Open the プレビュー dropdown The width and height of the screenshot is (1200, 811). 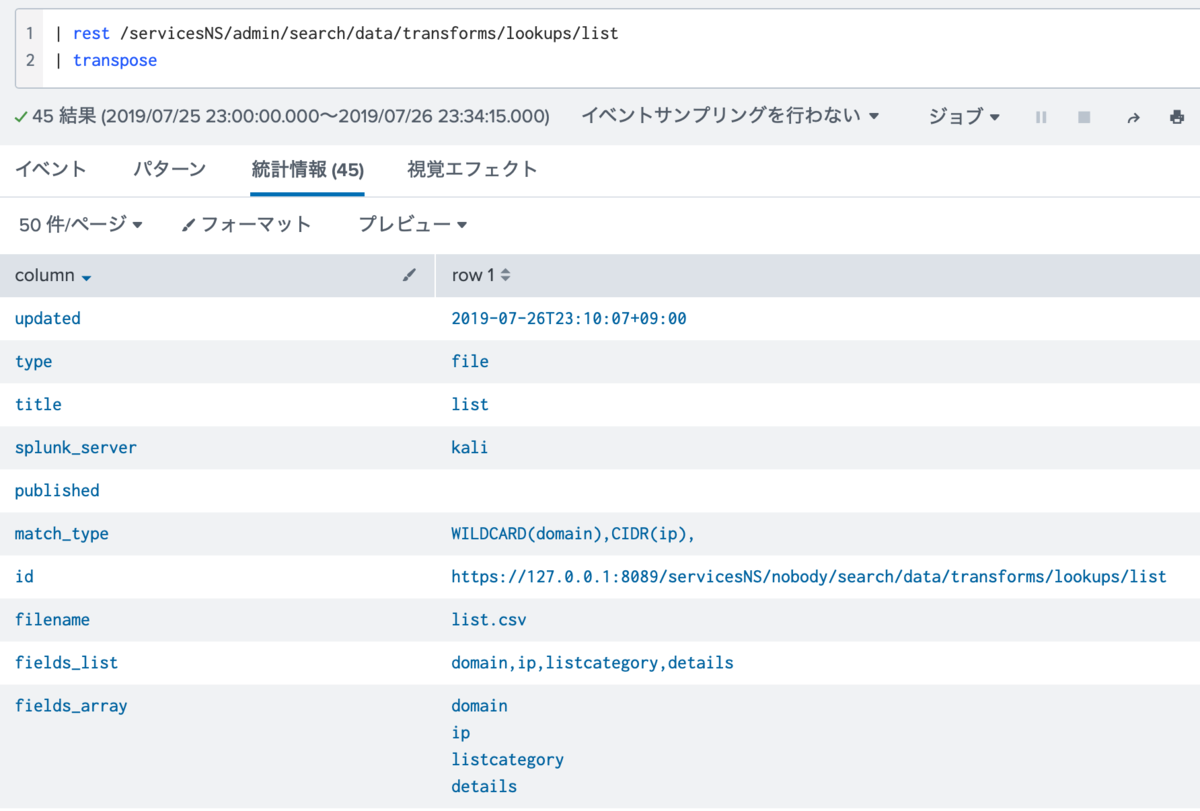click(413, 225)
